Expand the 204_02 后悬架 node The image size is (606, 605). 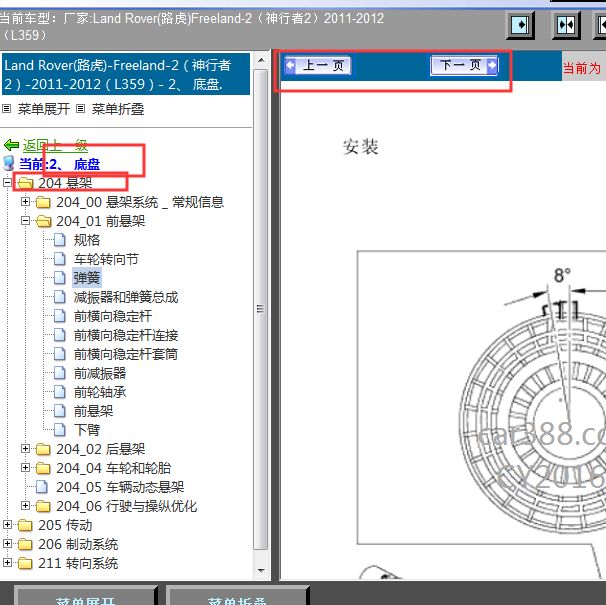[26, 449]
